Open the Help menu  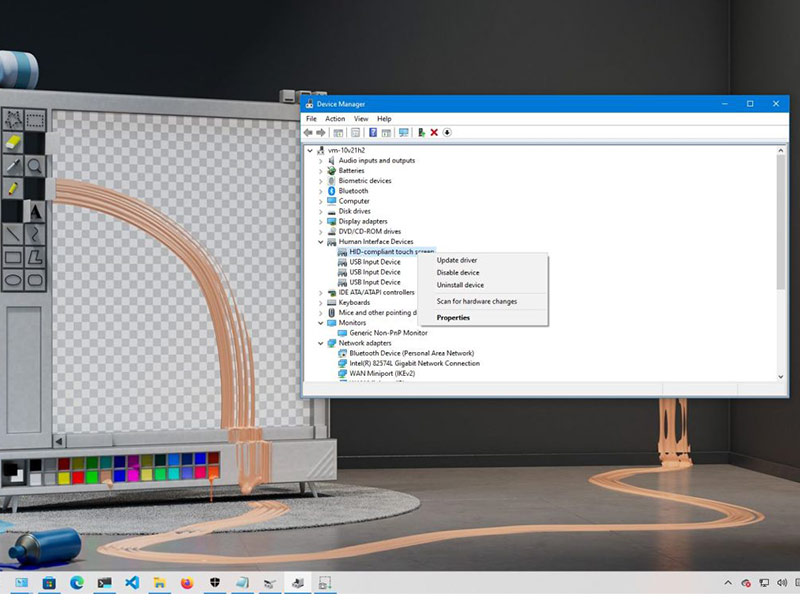click(384, 119)
